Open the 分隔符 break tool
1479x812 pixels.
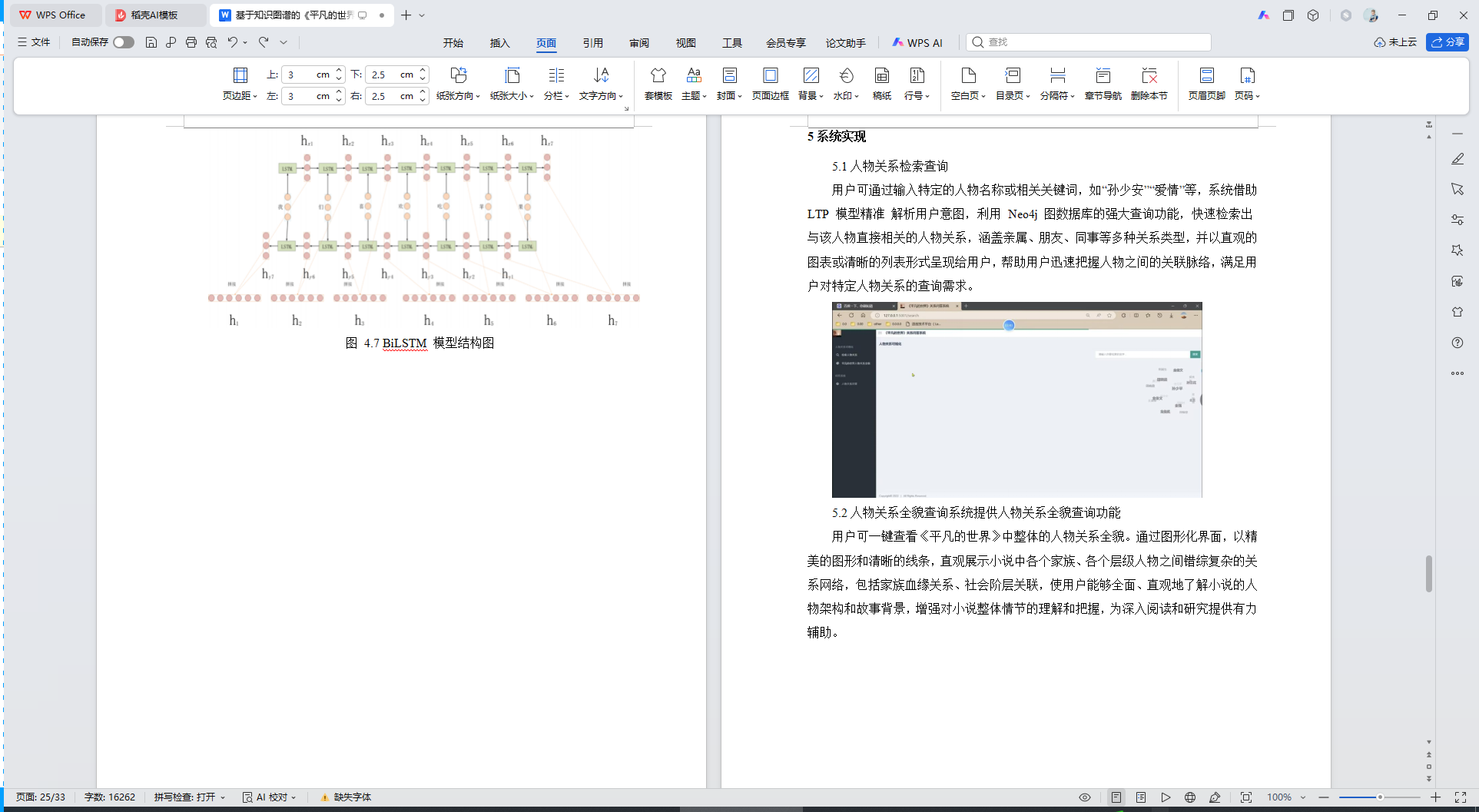[x=1057, y=84]
